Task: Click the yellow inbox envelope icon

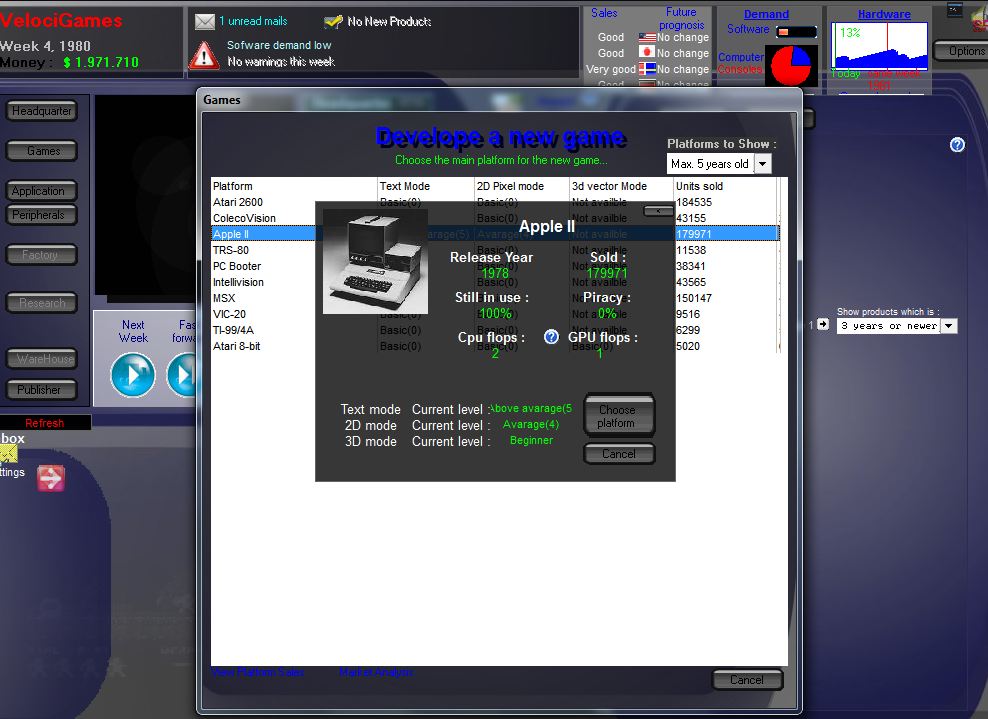Action: pyautogui.click(x=8, y=453)
